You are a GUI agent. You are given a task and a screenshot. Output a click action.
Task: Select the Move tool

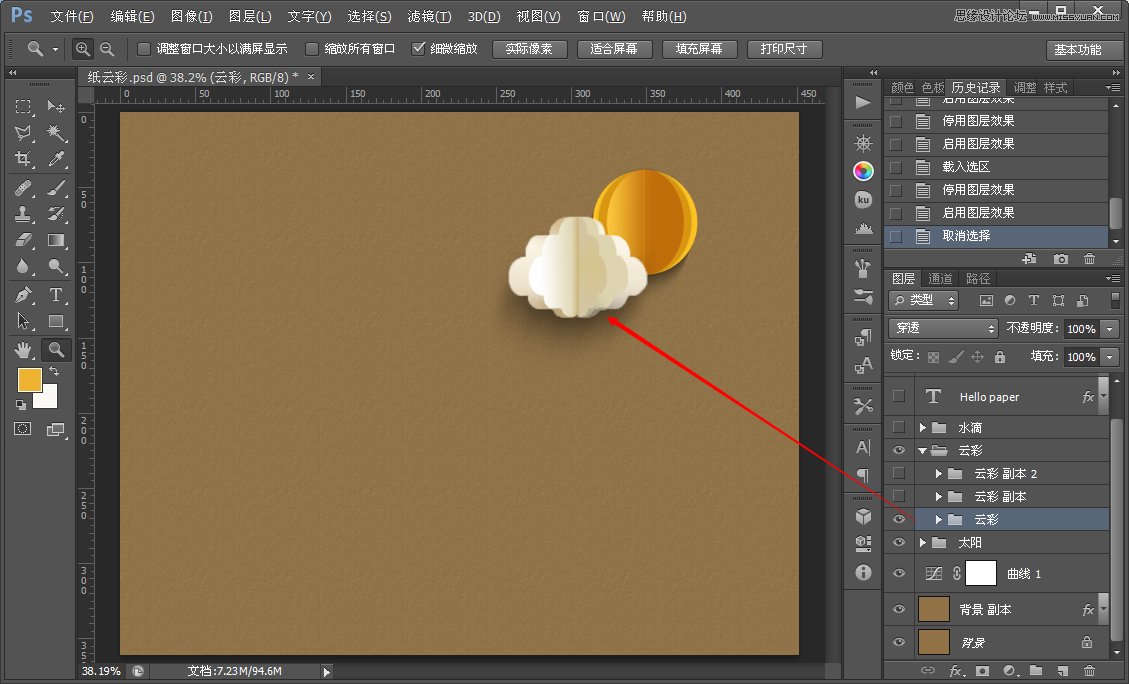(56, 107)
